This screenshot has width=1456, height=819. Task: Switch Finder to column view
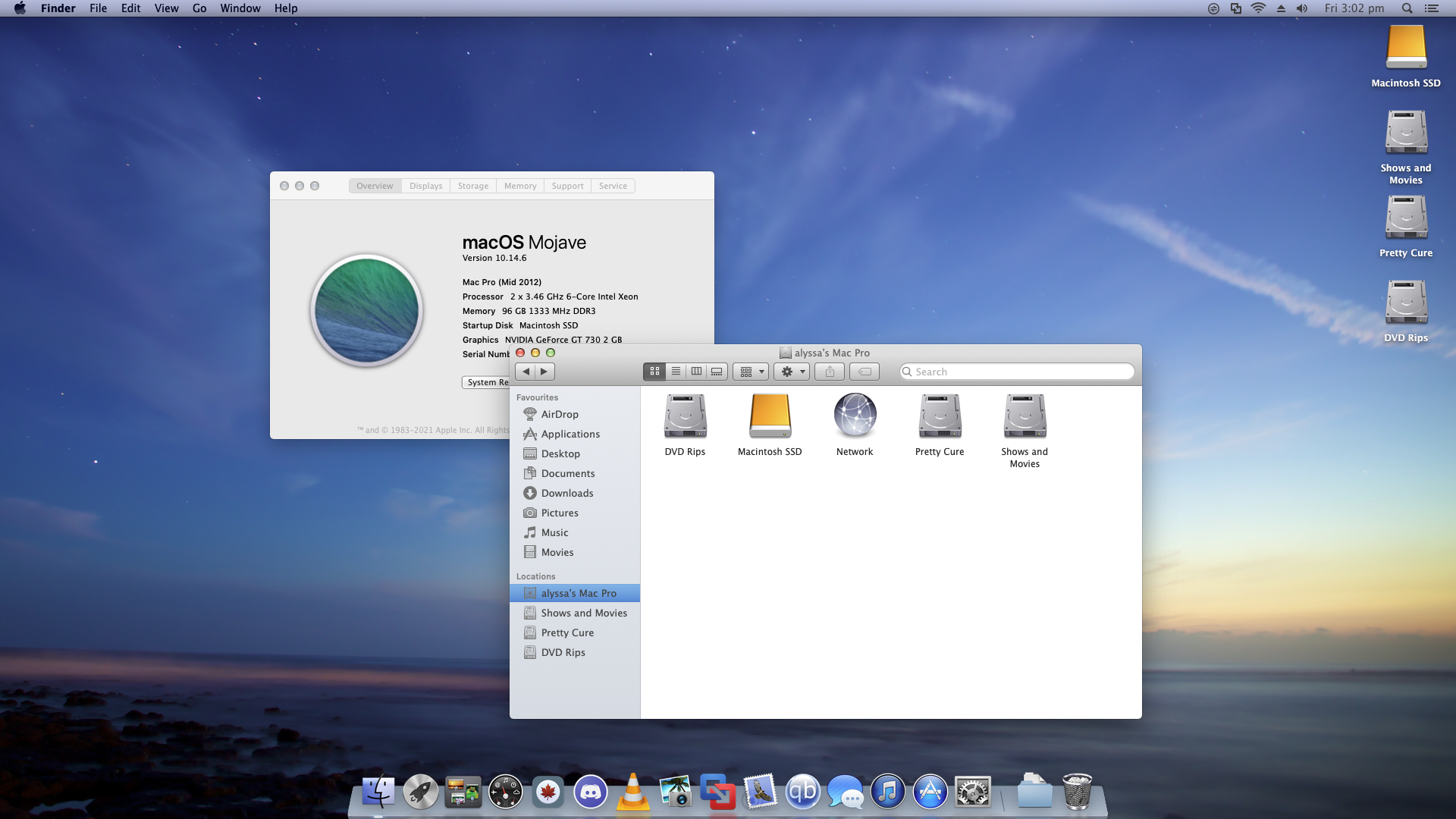pyautogui.click(x=696, y=372)
